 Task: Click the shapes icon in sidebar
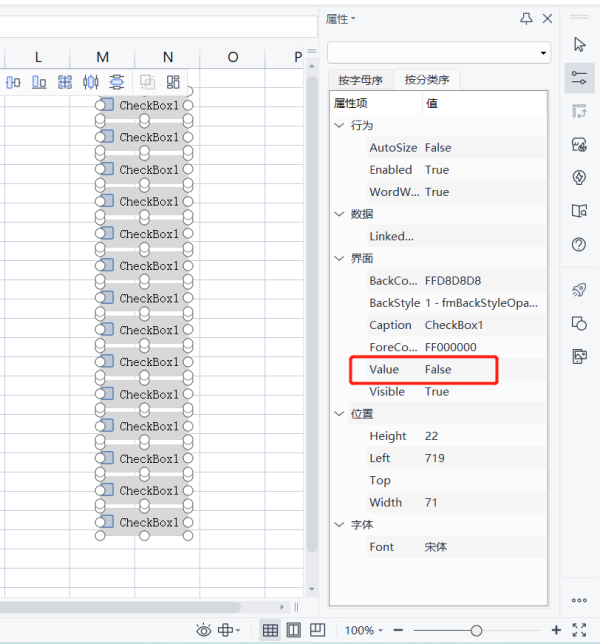pos(579,322)
